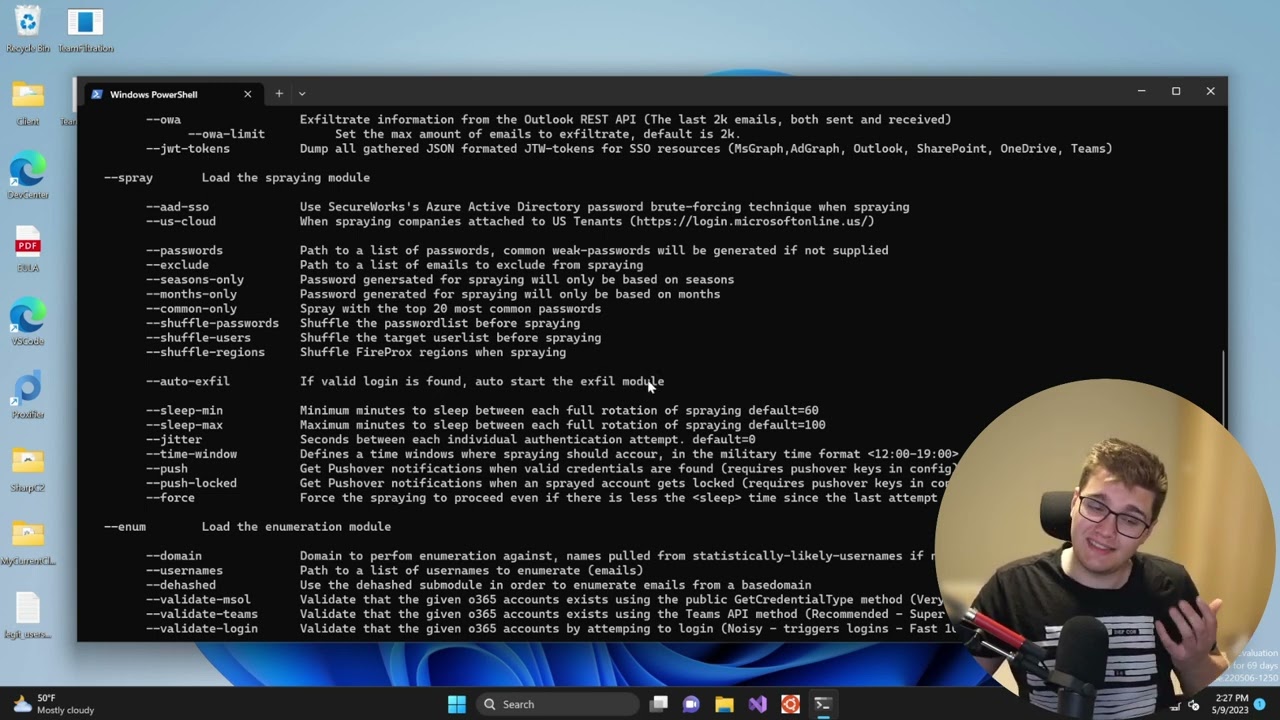Click the --enum module heading text
This screenshot has width=1280, height=720.
point(125,527)
